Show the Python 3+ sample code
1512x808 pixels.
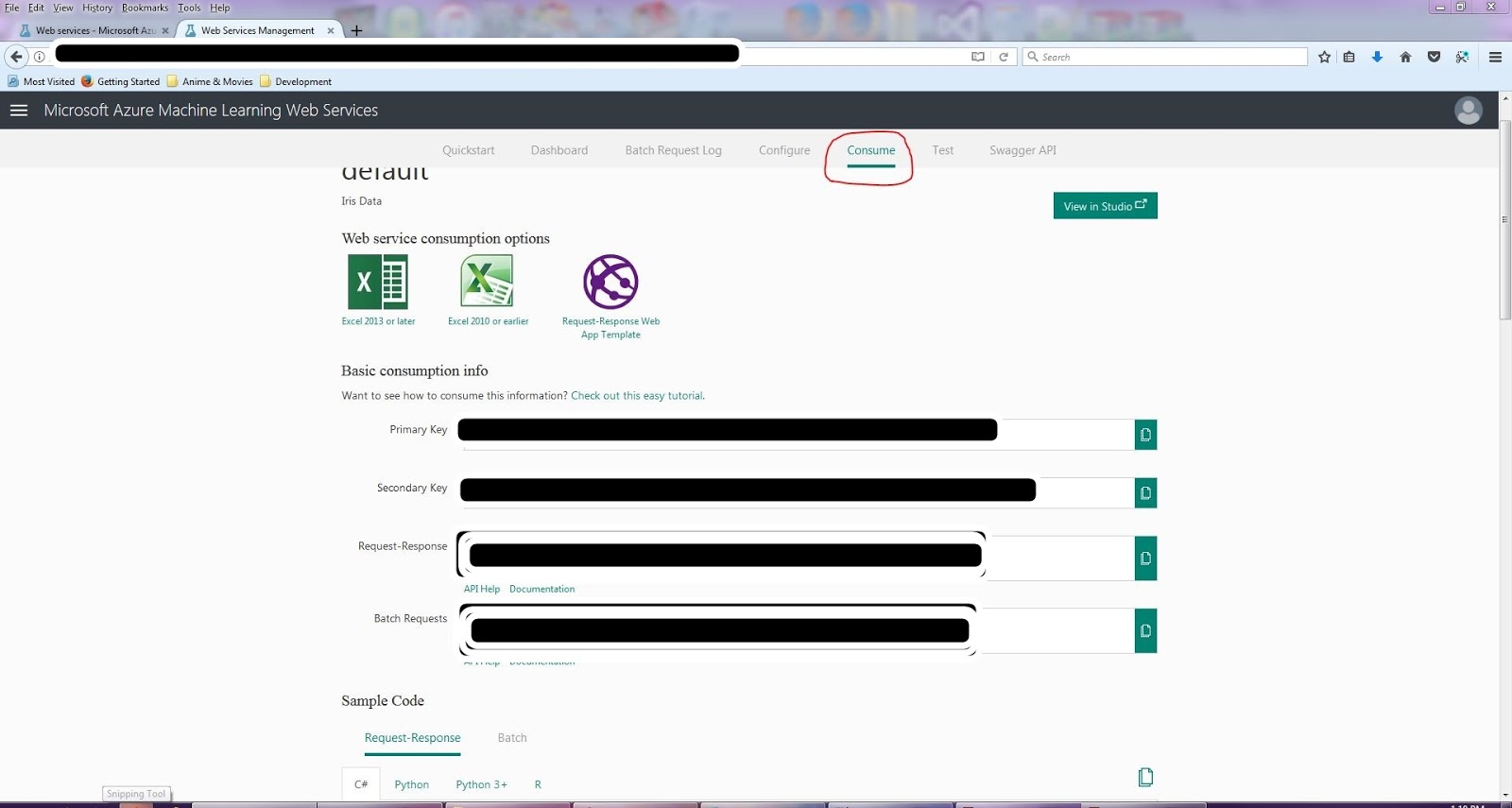[x=481, y=784]
